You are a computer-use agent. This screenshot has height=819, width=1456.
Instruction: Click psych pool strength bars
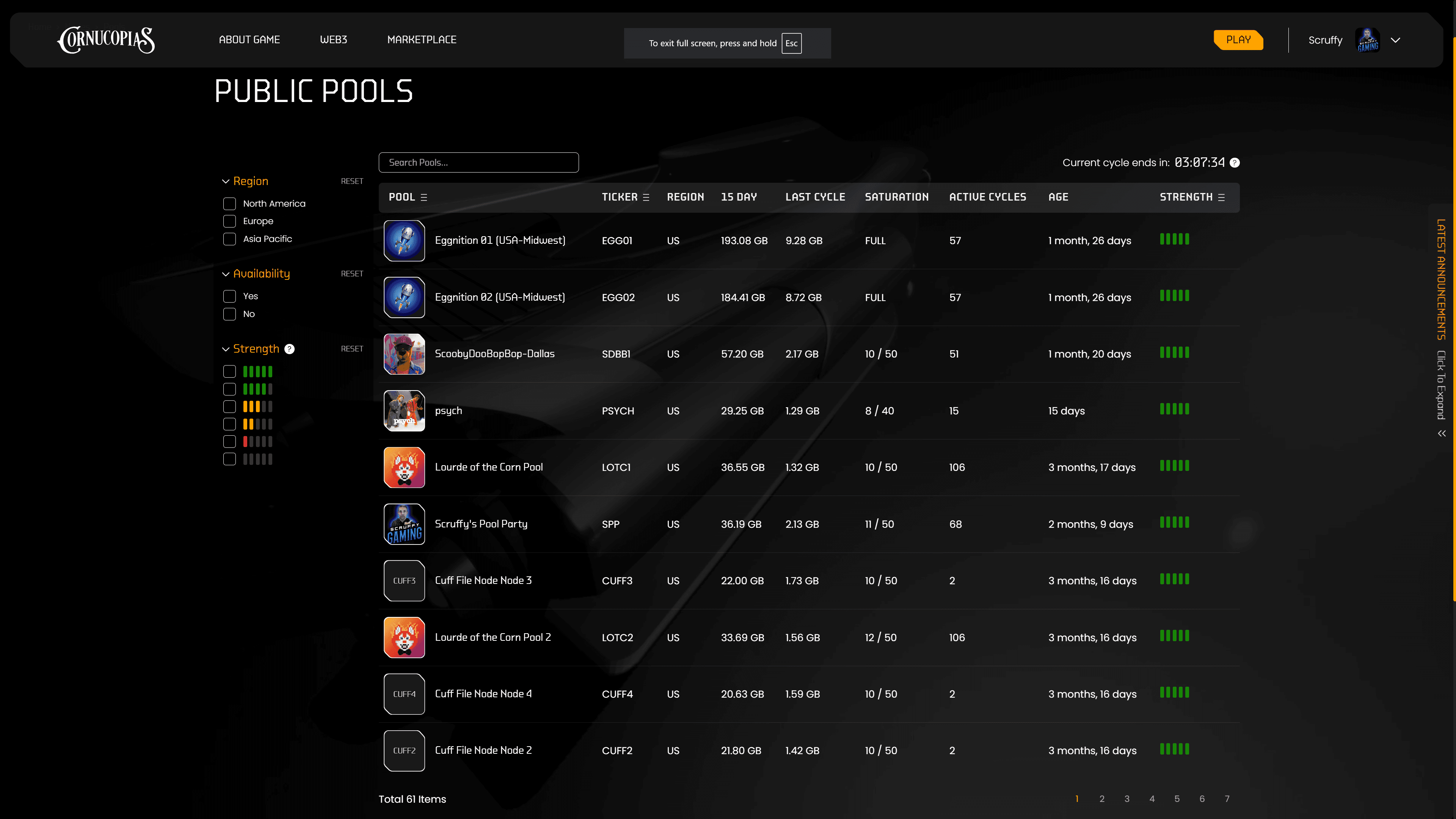(x=1175, y=409)
